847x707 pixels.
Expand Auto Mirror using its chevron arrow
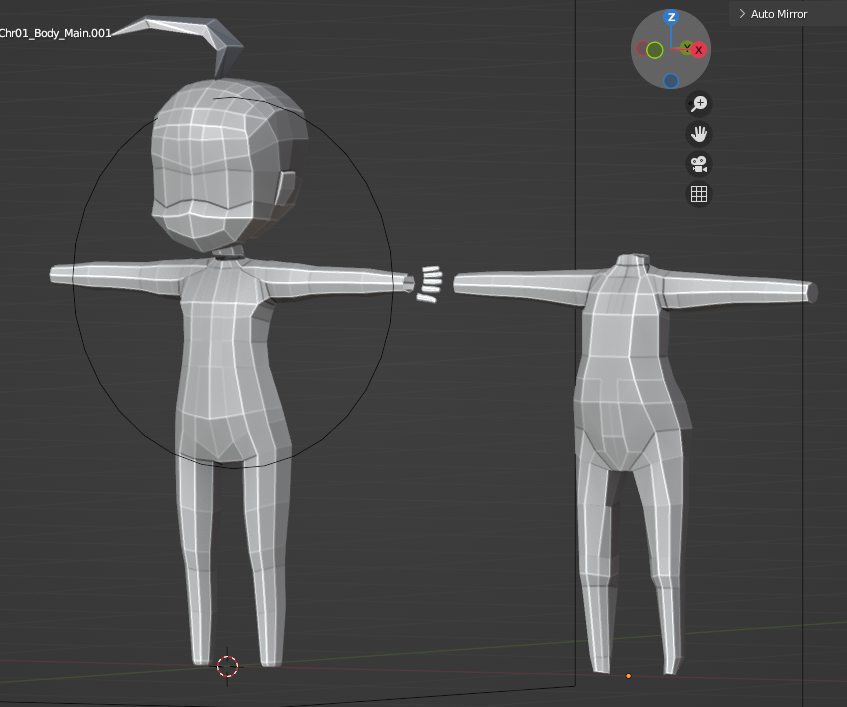point(741,14)
